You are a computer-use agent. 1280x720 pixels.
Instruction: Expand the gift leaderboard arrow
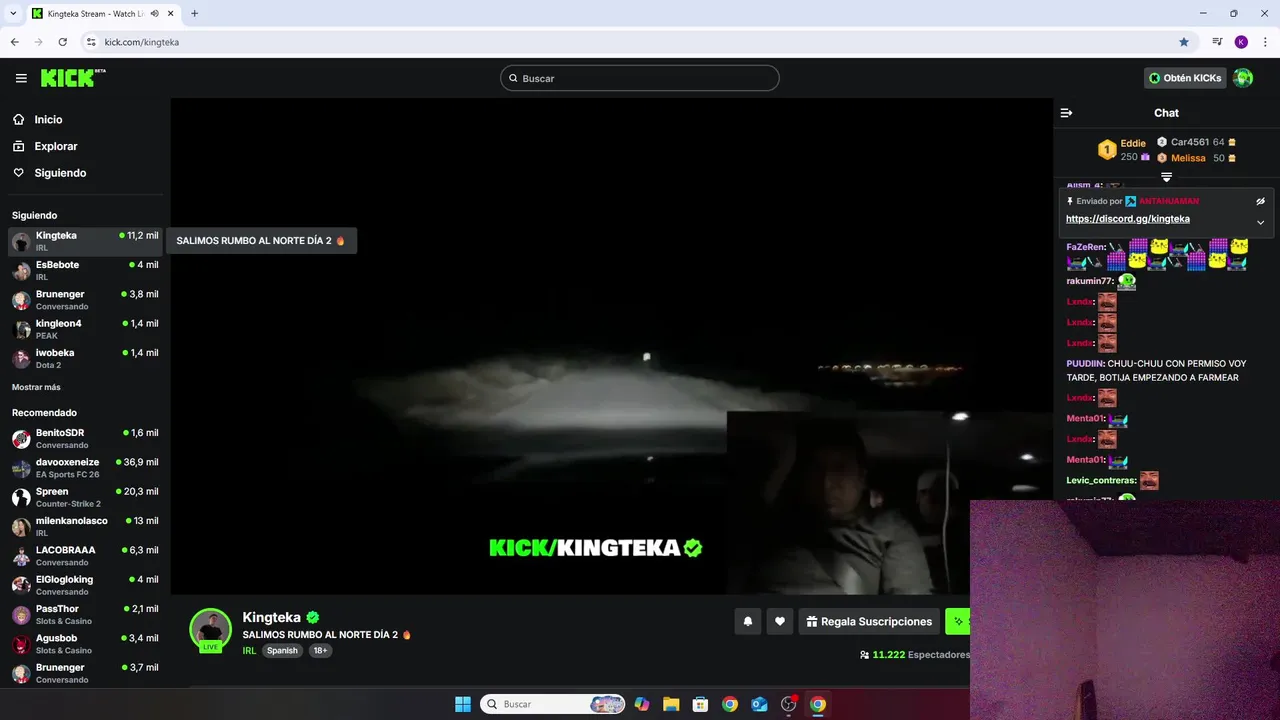[1166, 177]
